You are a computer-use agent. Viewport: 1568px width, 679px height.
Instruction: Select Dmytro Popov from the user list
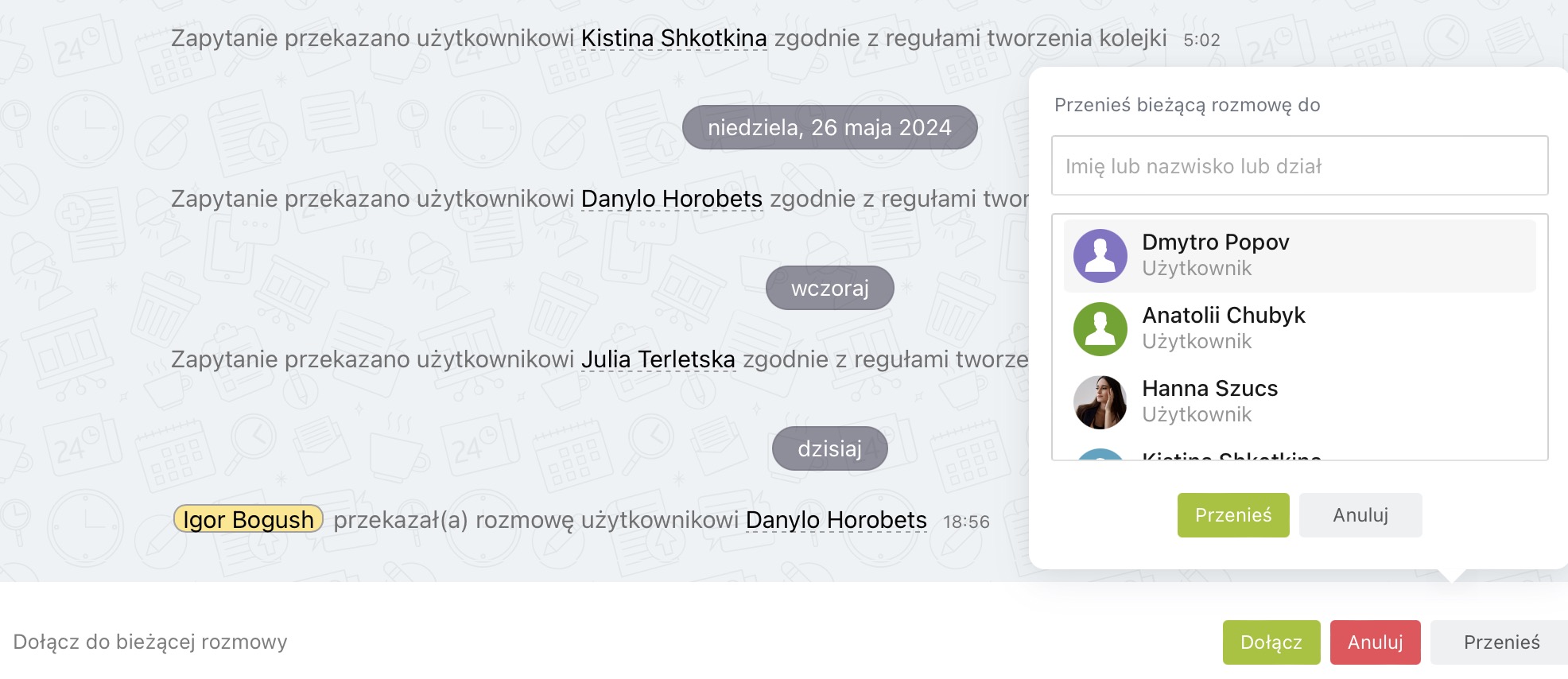coord(1300,256)
